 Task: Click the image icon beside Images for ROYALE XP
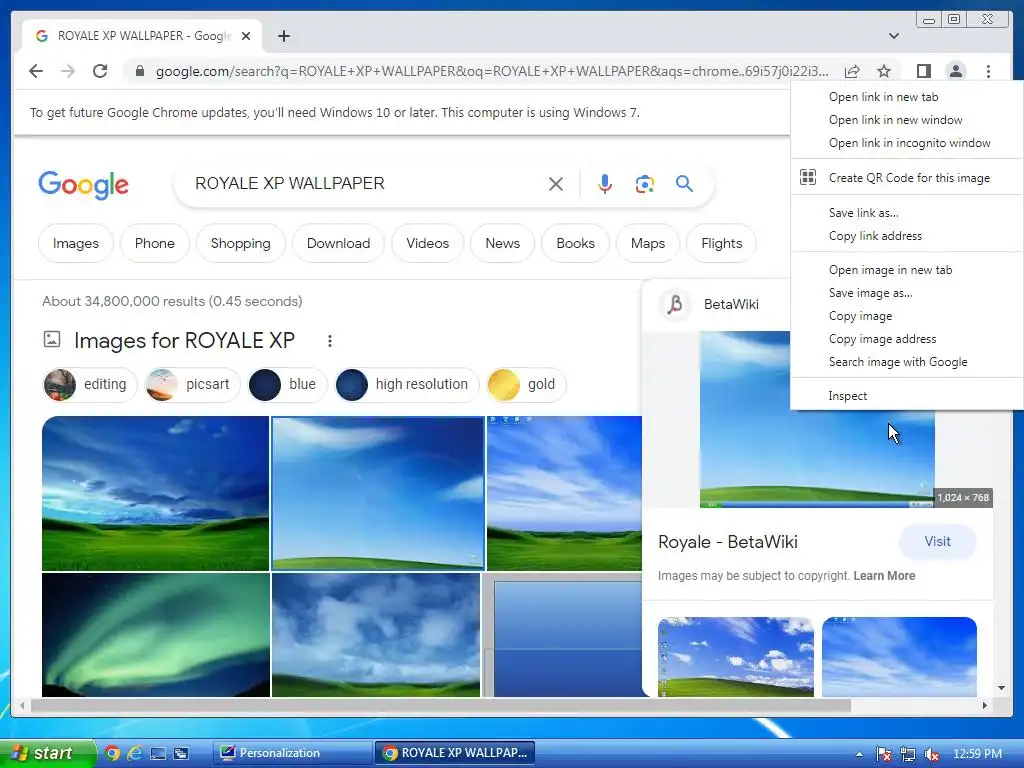tap(52, 339)
